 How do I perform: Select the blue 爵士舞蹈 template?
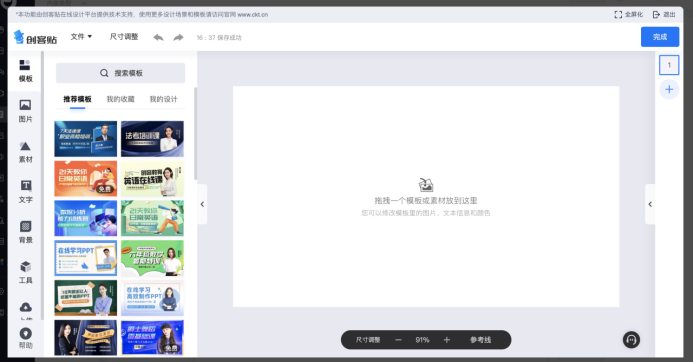pyautogui.click(x=152, y=338)
